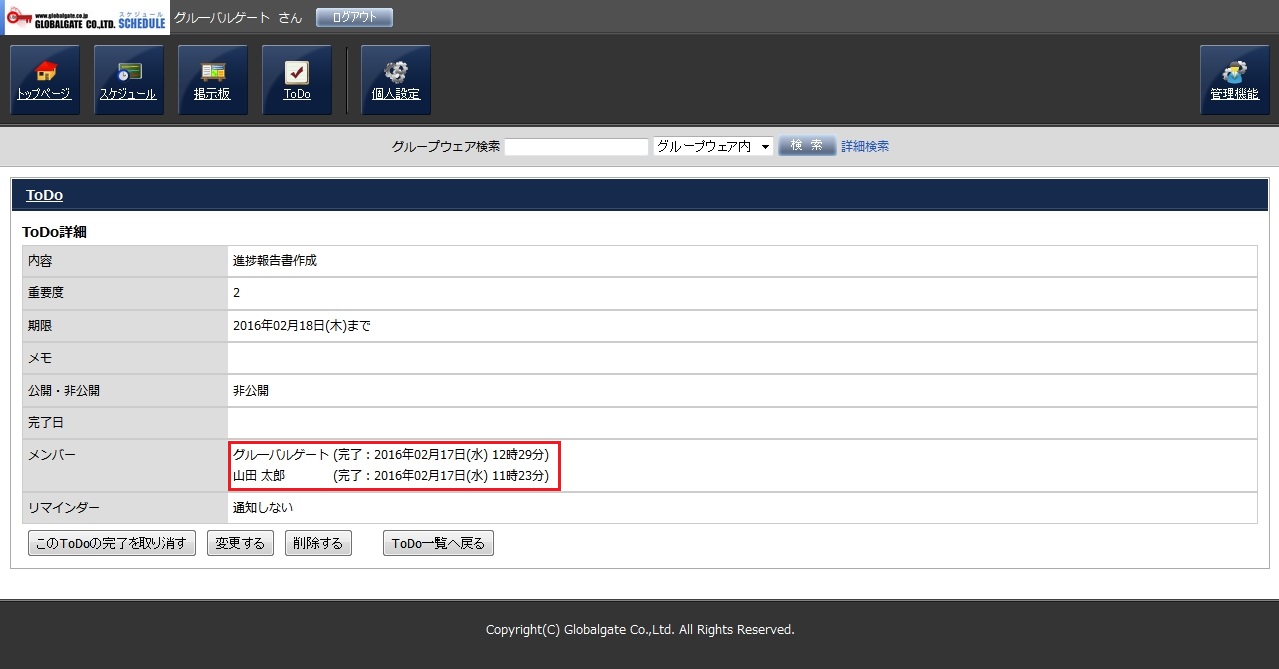This screenshot has height=669, width=1279.
Task: Click the 山田 太郎 member entry
Action: coord(259,476)
